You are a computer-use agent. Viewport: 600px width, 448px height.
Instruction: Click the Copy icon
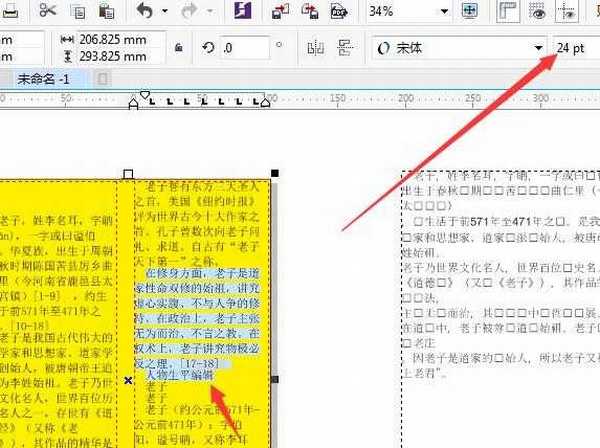tap(78, 11)
